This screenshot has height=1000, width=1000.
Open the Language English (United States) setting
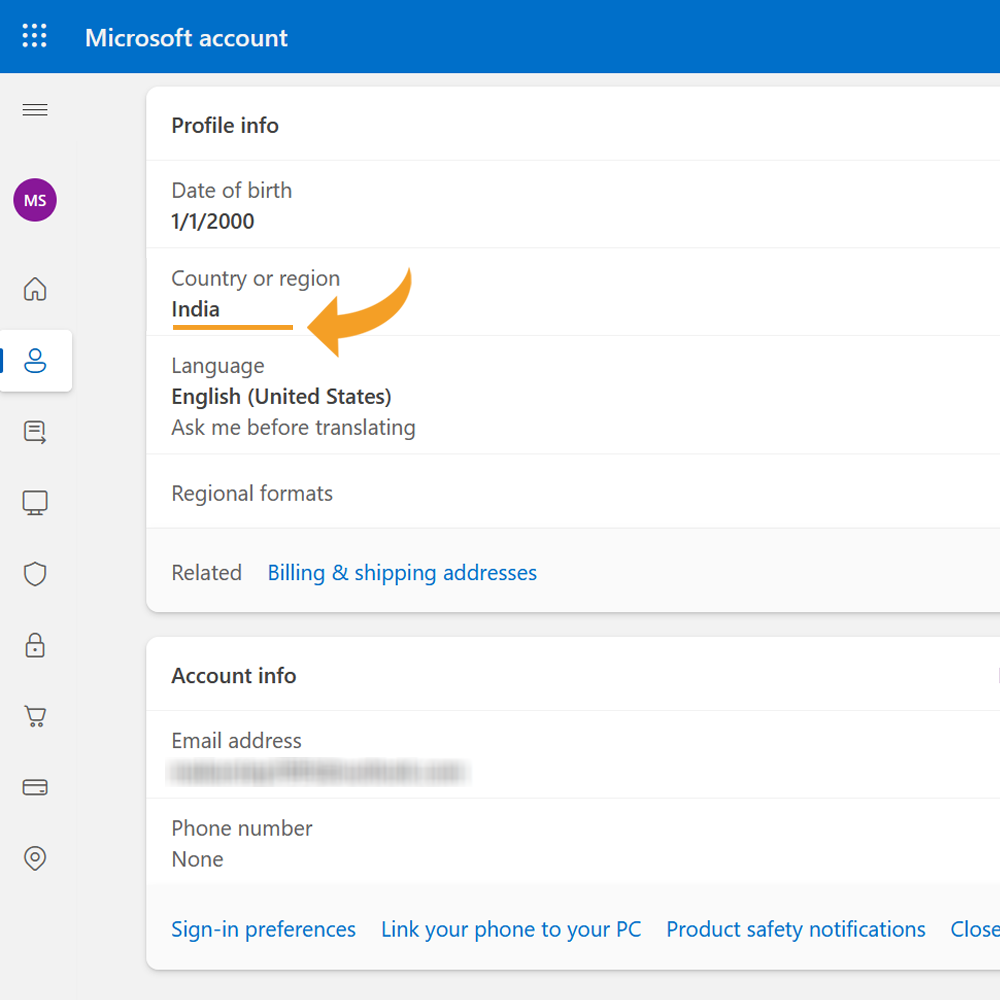click(573, 395)
